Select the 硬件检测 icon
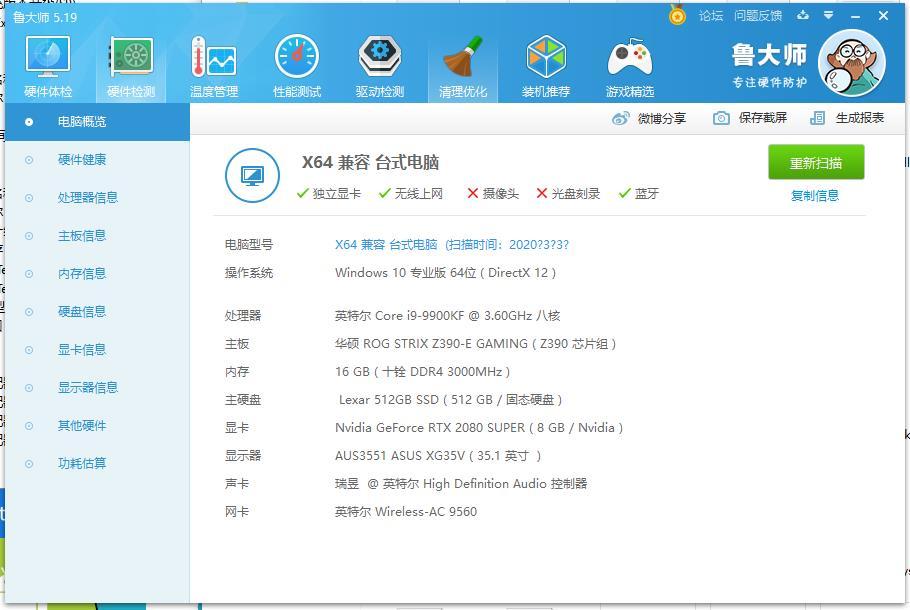 click(x=130, y=63)
